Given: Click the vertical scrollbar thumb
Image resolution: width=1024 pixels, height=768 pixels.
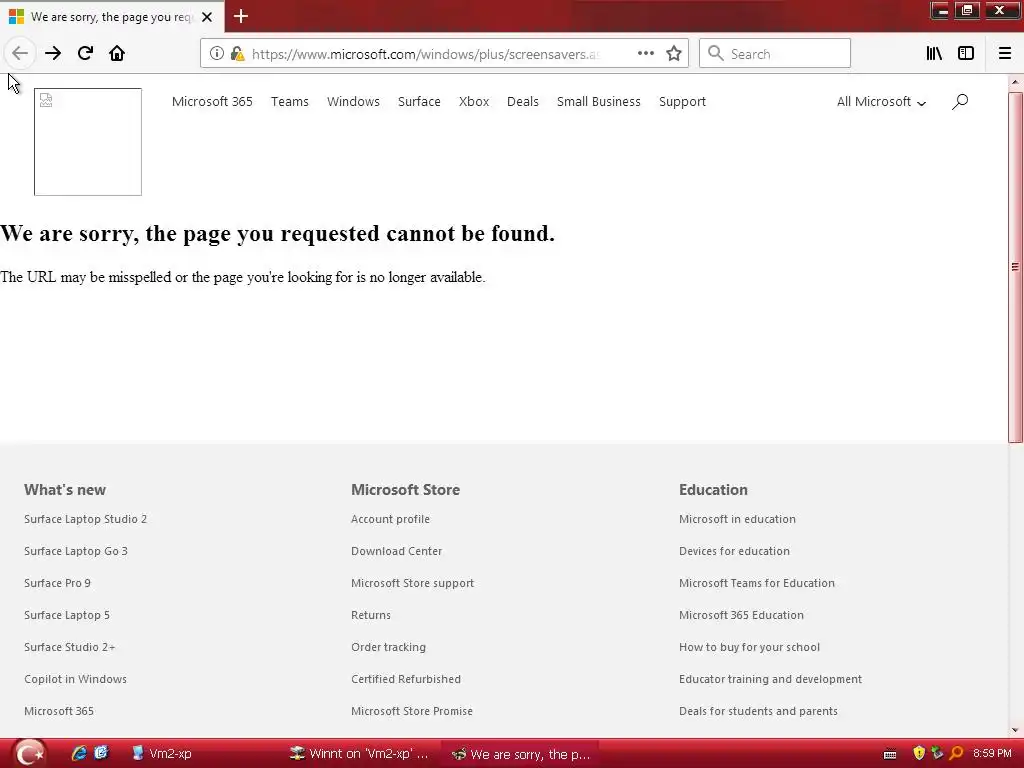Looking at the screenshot, I should [1016, 267].
